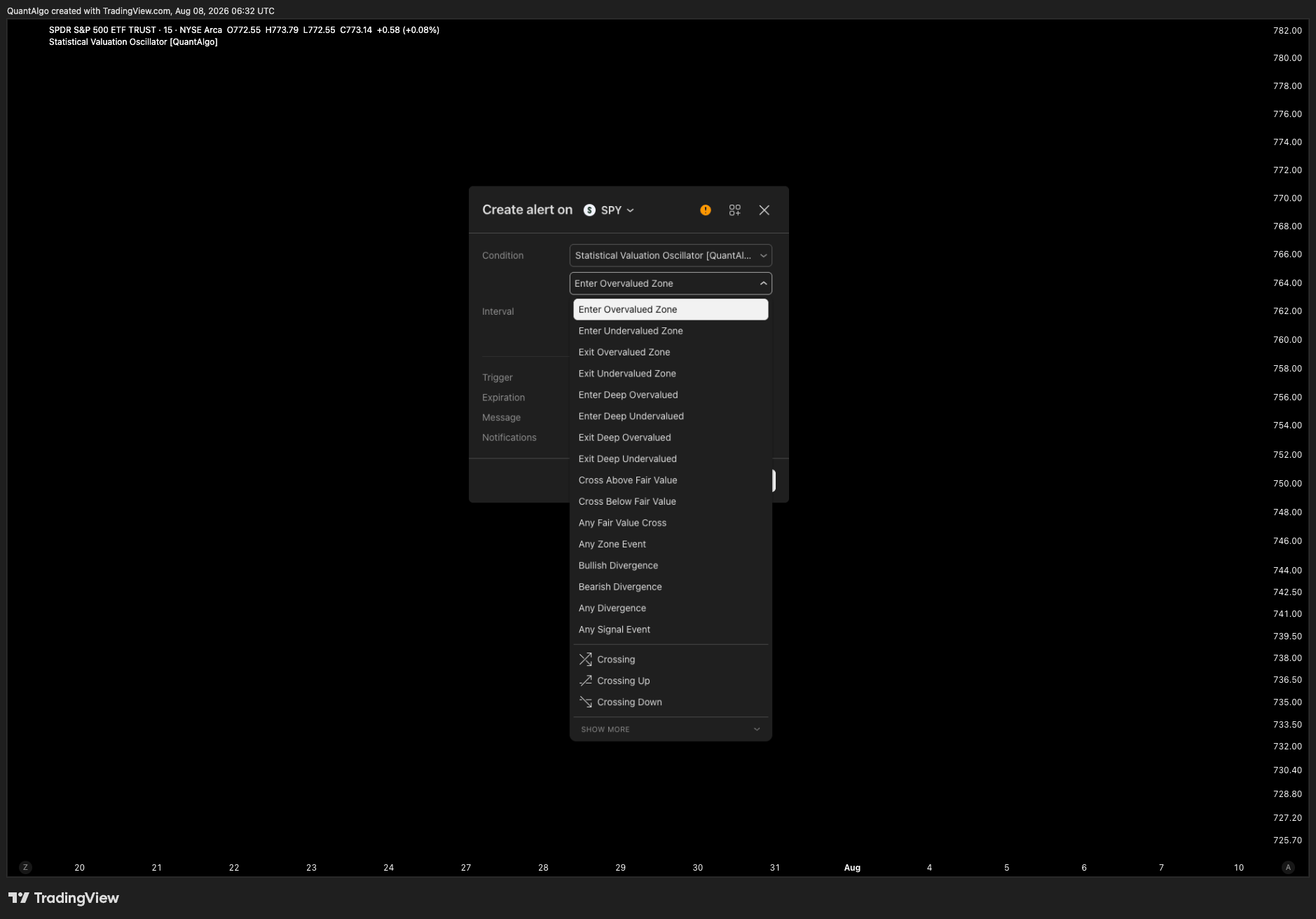1316x919 pixels.
Task: Click the Interval label in dialog
Action: [x=498, y=312]
